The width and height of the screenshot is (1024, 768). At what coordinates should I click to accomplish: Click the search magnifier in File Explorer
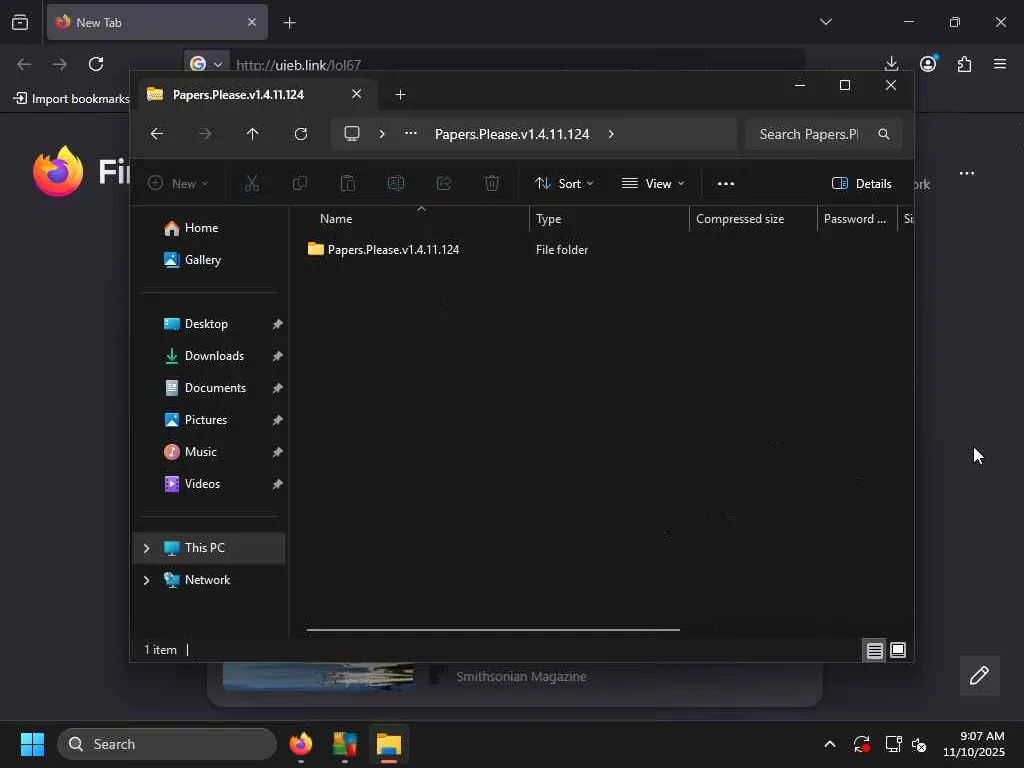coord(884,134)
